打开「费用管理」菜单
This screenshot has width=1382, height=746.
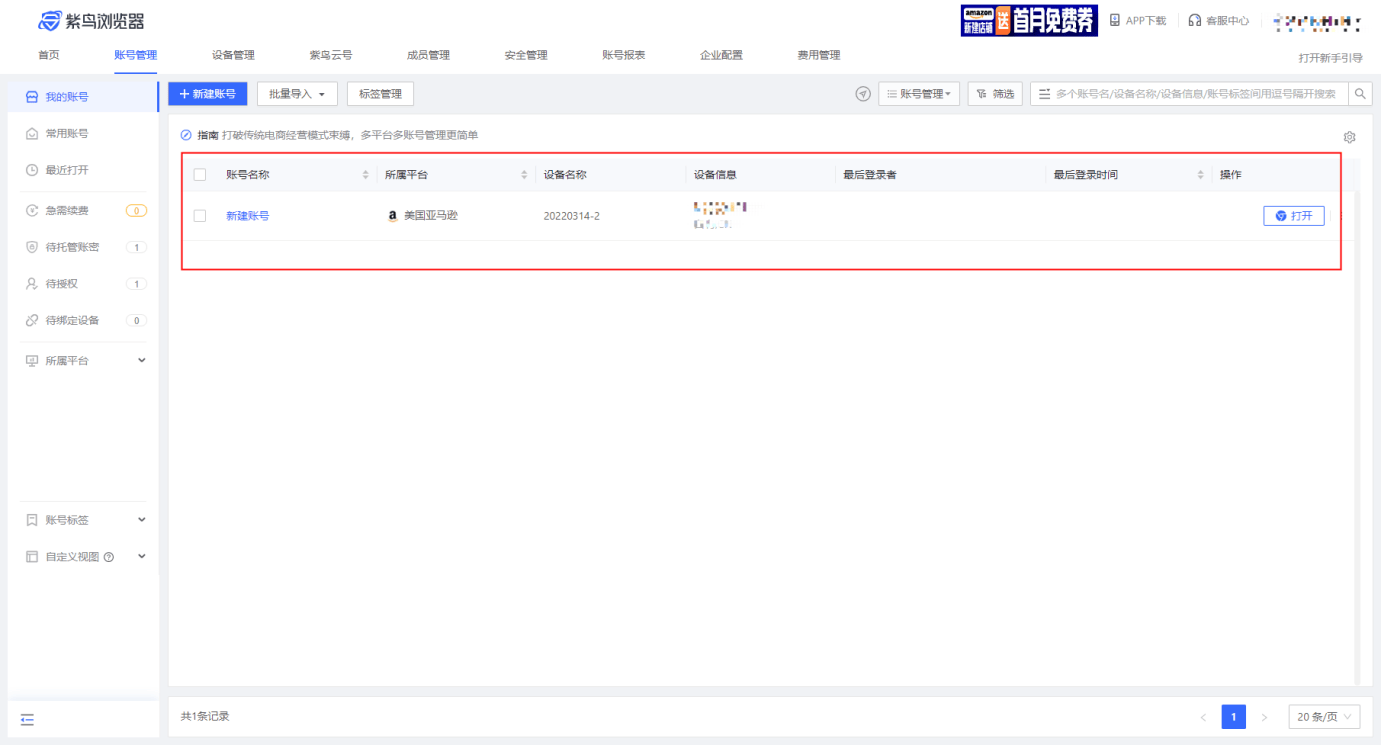pos(819,55)
